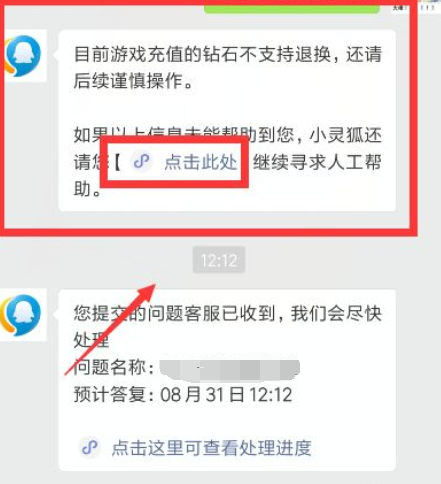Tap the link icon before 点击这里可查看处理进度
Screen dimensions: 441x484
click(90, 447)
